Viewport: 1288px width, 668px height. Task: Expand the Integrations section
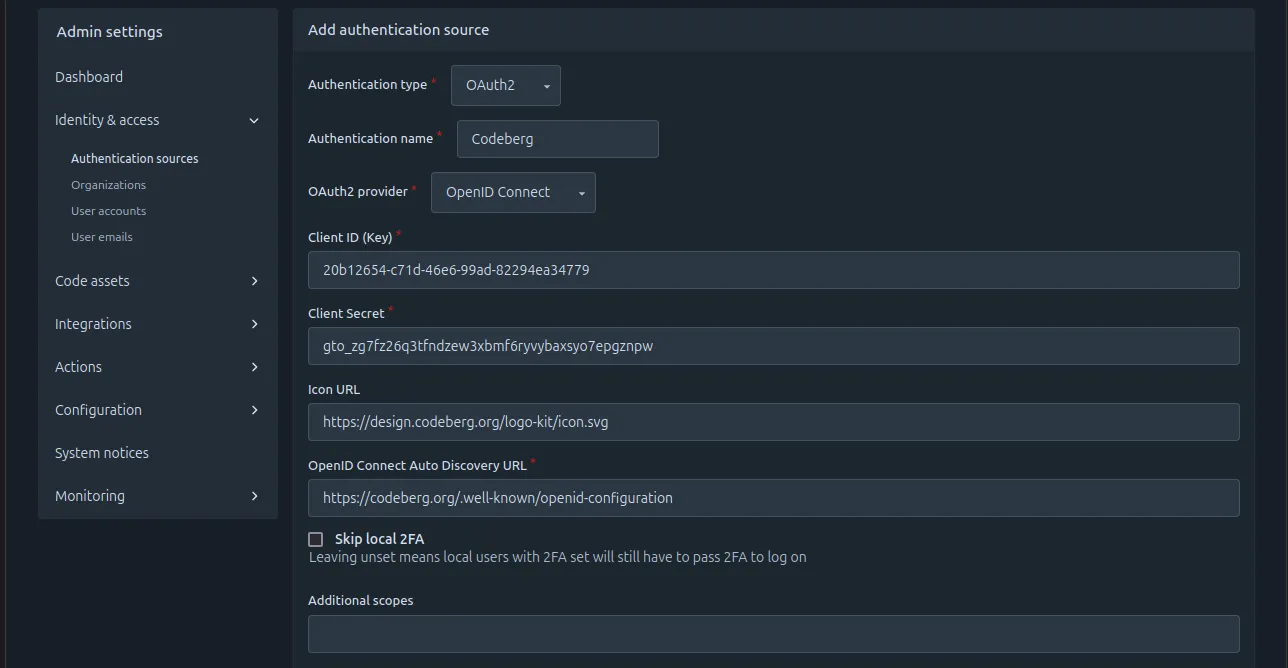tap(155, 324)
